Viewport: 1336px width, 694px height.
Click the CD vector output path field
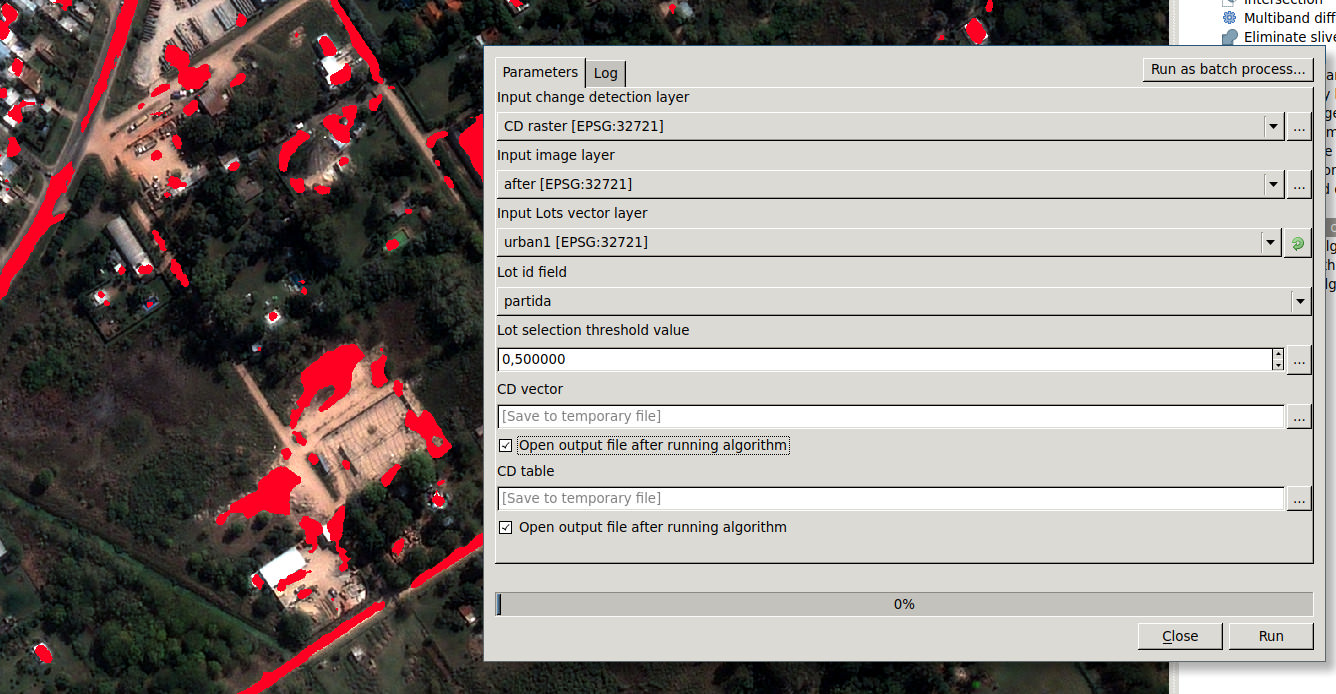(x=890, y=416)
